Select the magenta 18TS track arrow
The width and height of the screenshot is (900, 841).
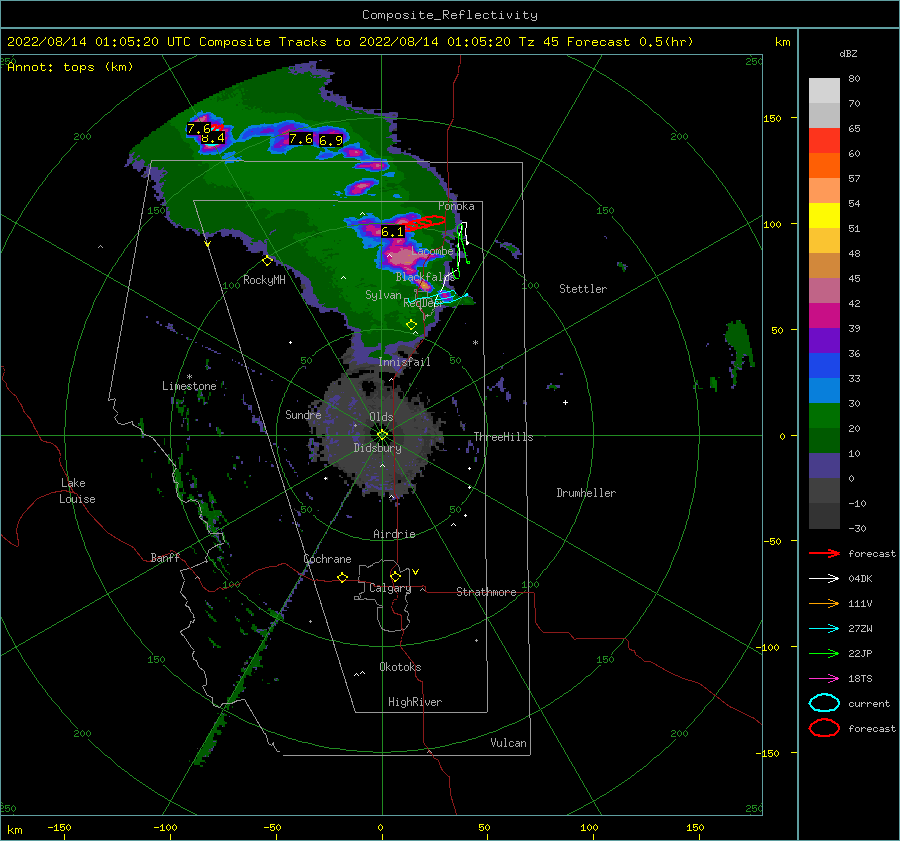click(824, 679)
